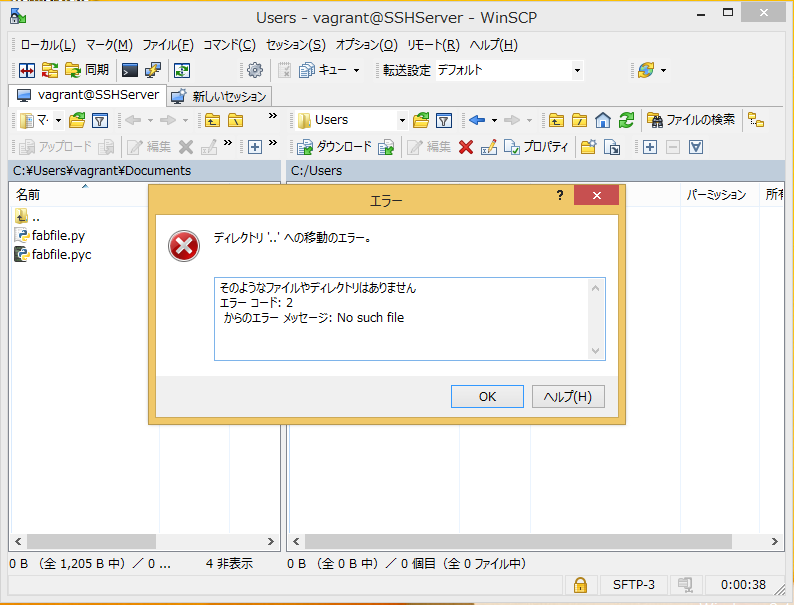
Task: Open the ローカル(L) menu
Action: [x=48, y=45]
